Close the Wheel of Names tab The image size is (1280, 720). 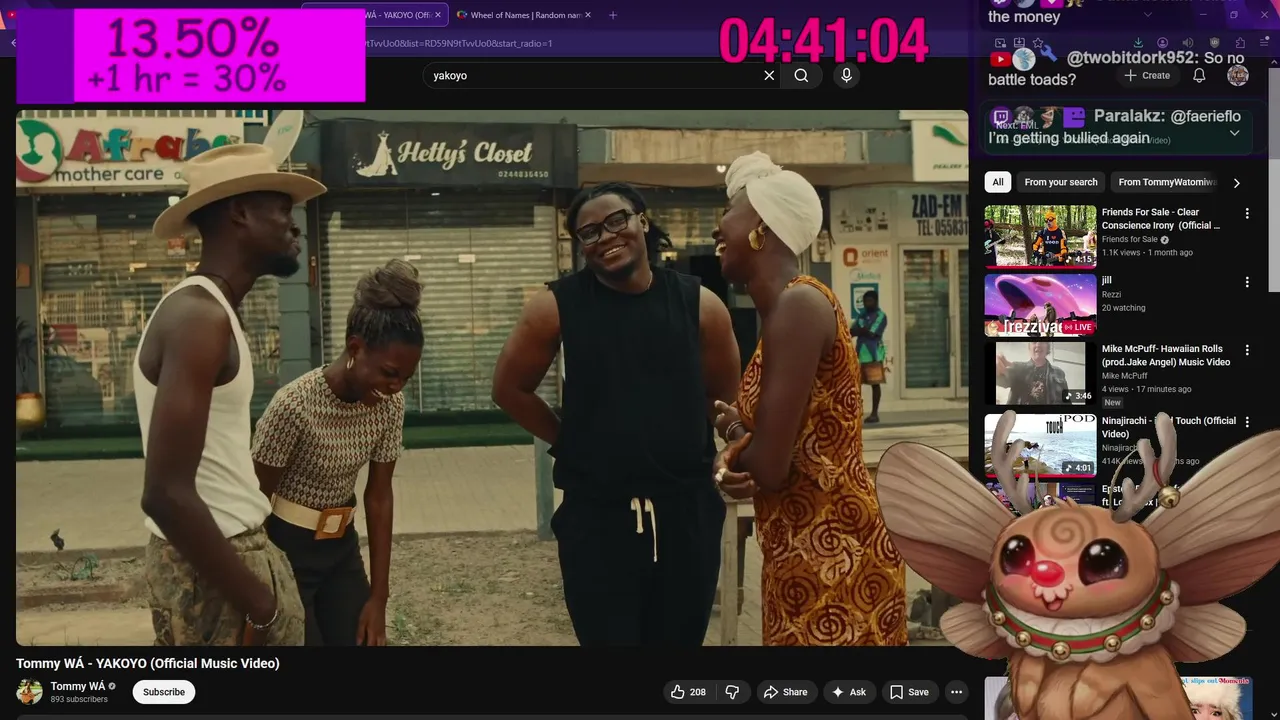point(588,15)
